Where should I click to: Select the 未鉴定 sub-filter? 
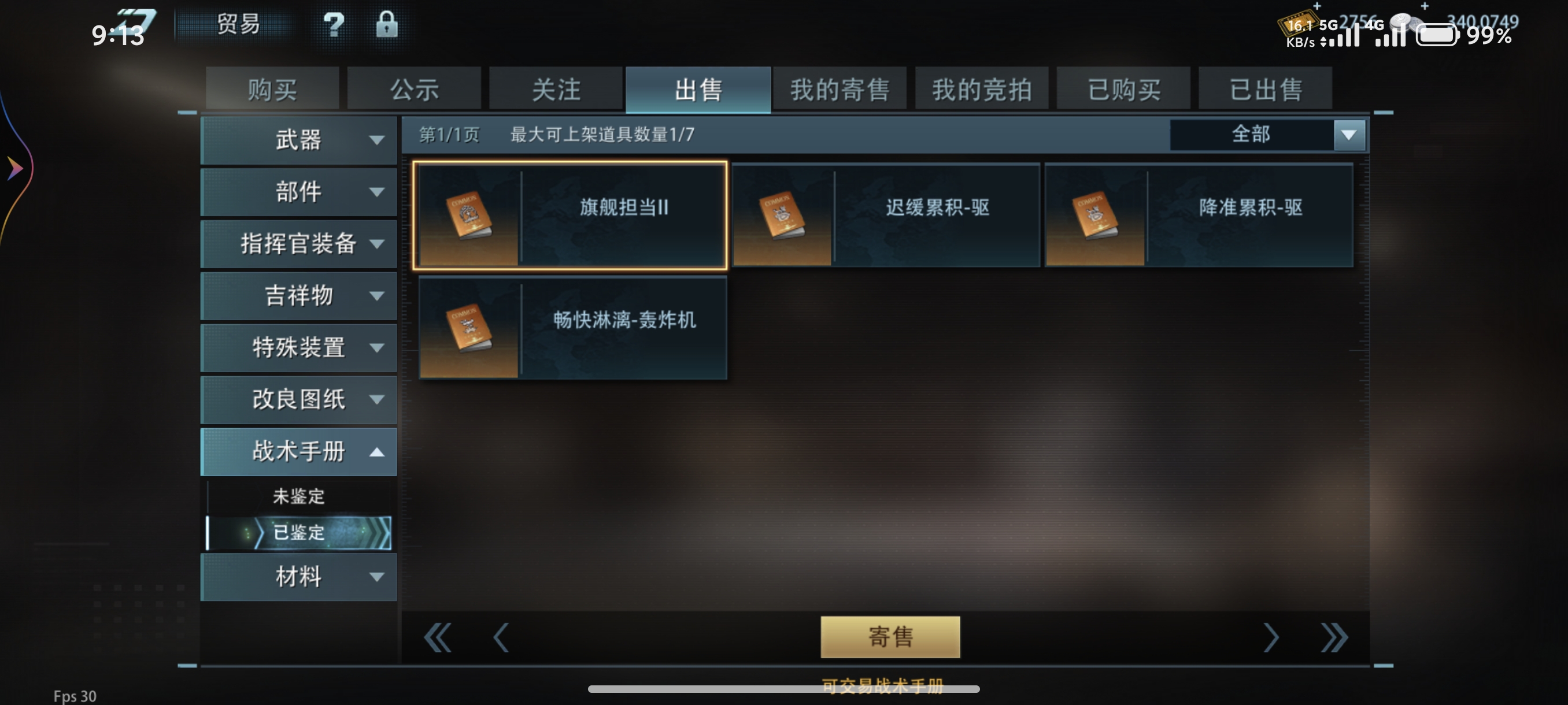(298, 496)
